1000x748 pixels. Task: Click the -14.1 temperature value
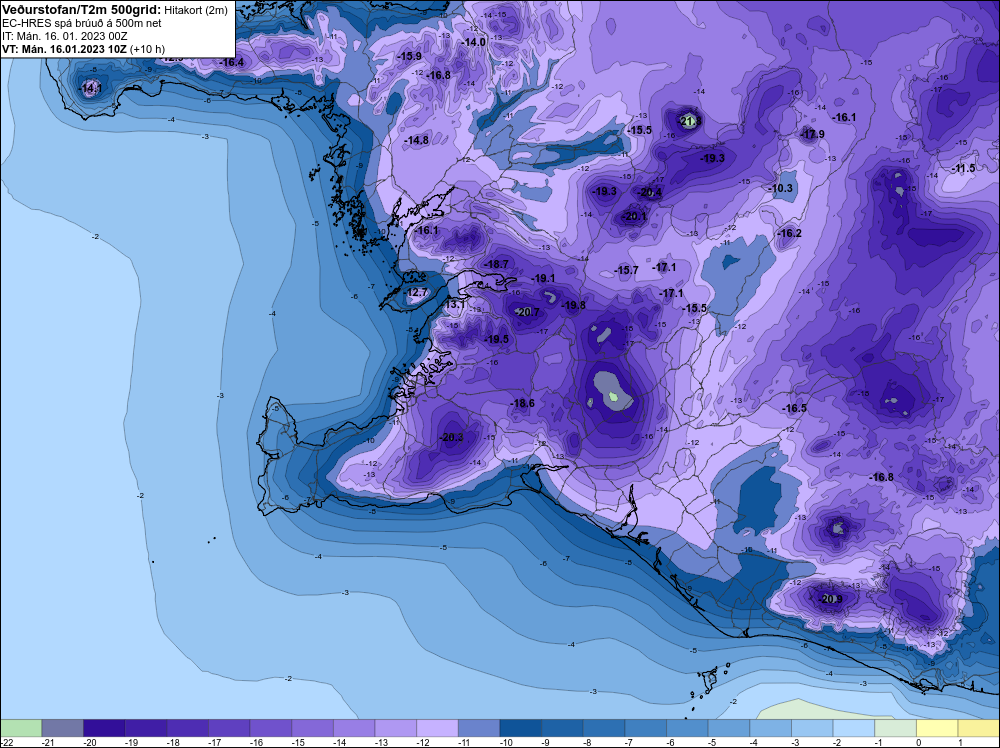coord(90,89)
